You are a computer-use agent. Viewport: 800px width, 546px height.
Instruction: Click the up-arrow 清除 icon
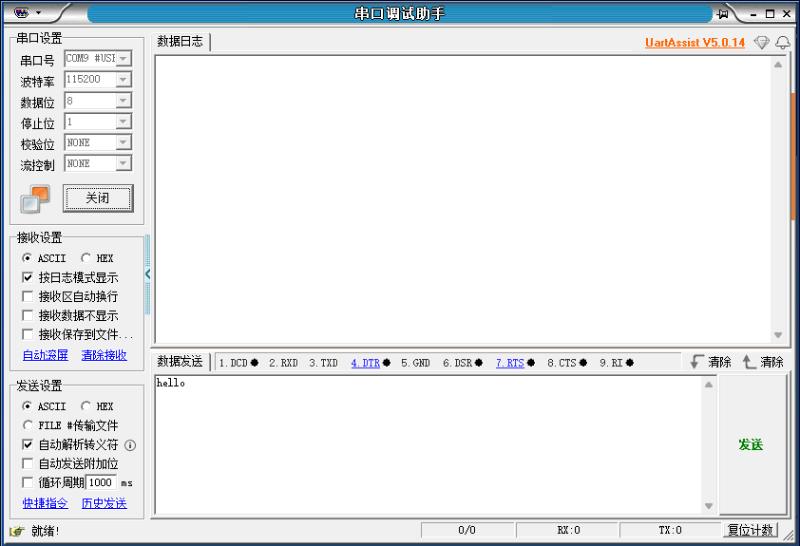click(x=749, y=362)
